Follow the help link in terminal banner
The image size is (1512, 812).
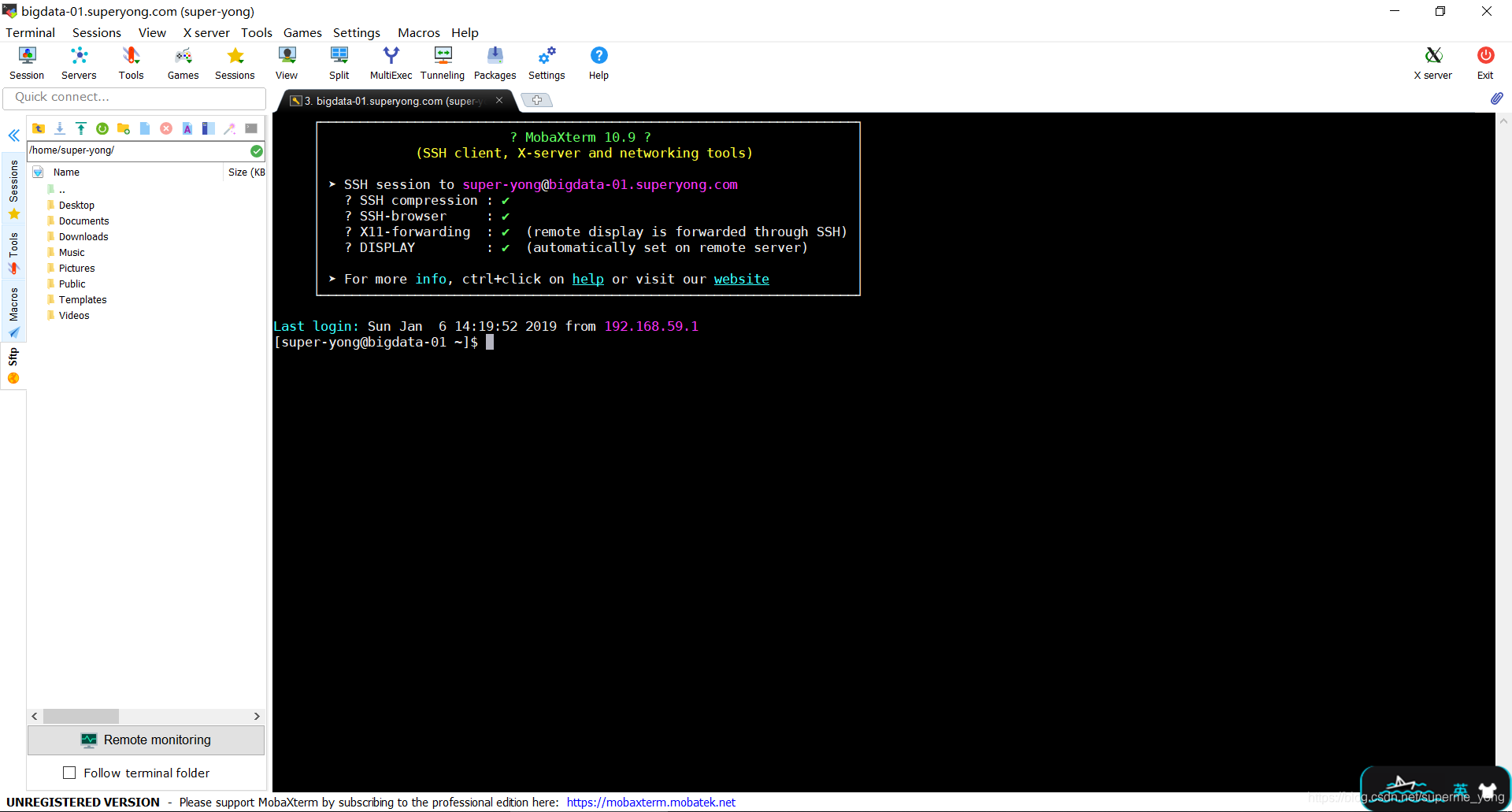click(588, 279)
